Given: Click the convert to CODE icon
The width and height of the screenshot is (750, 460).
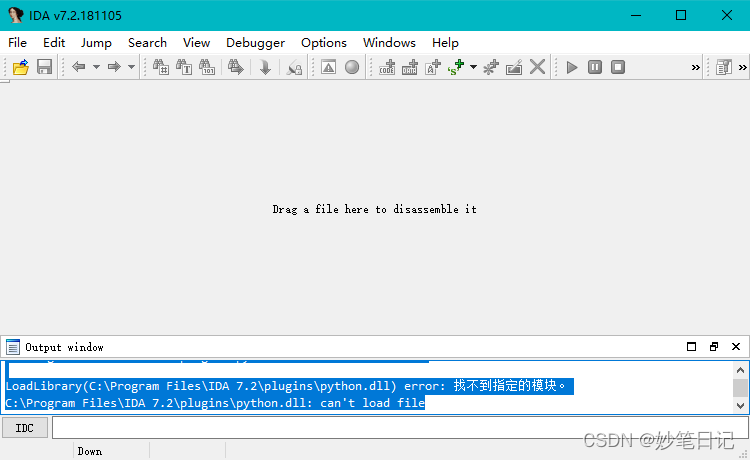Looking at the screenshot, I should (387, 67).
